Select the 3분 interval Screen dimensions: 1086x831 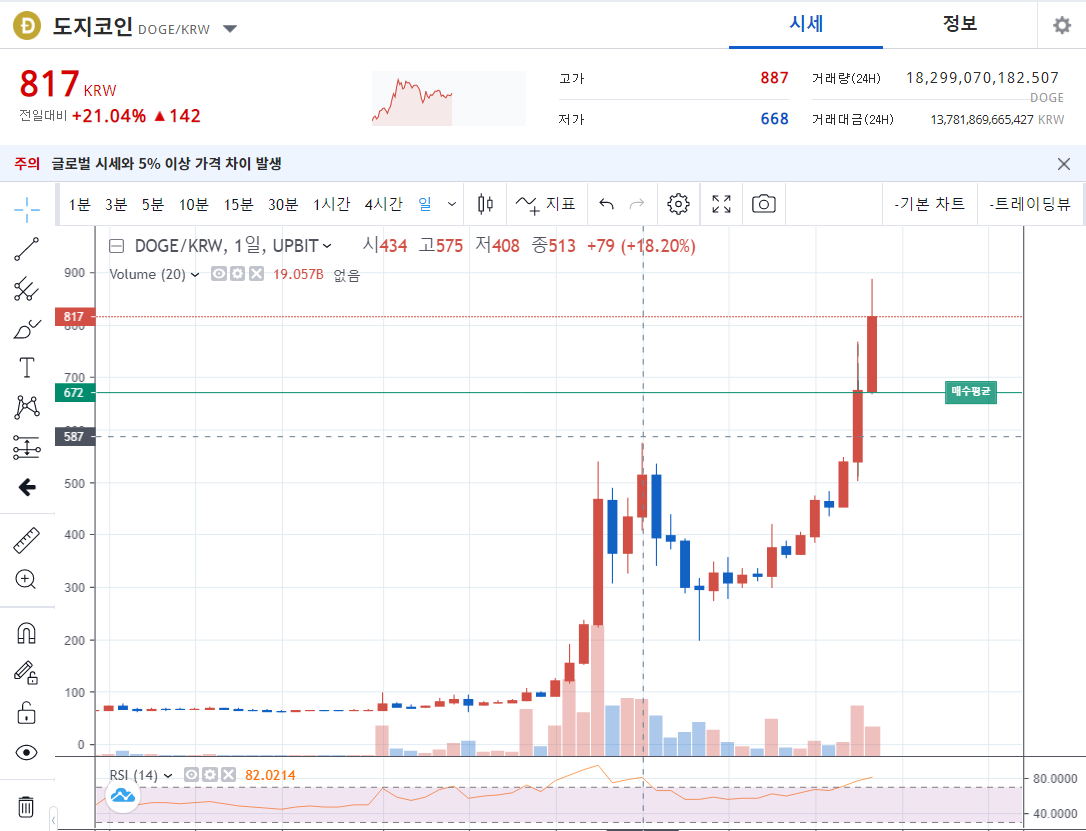click(x=116, y=205)
